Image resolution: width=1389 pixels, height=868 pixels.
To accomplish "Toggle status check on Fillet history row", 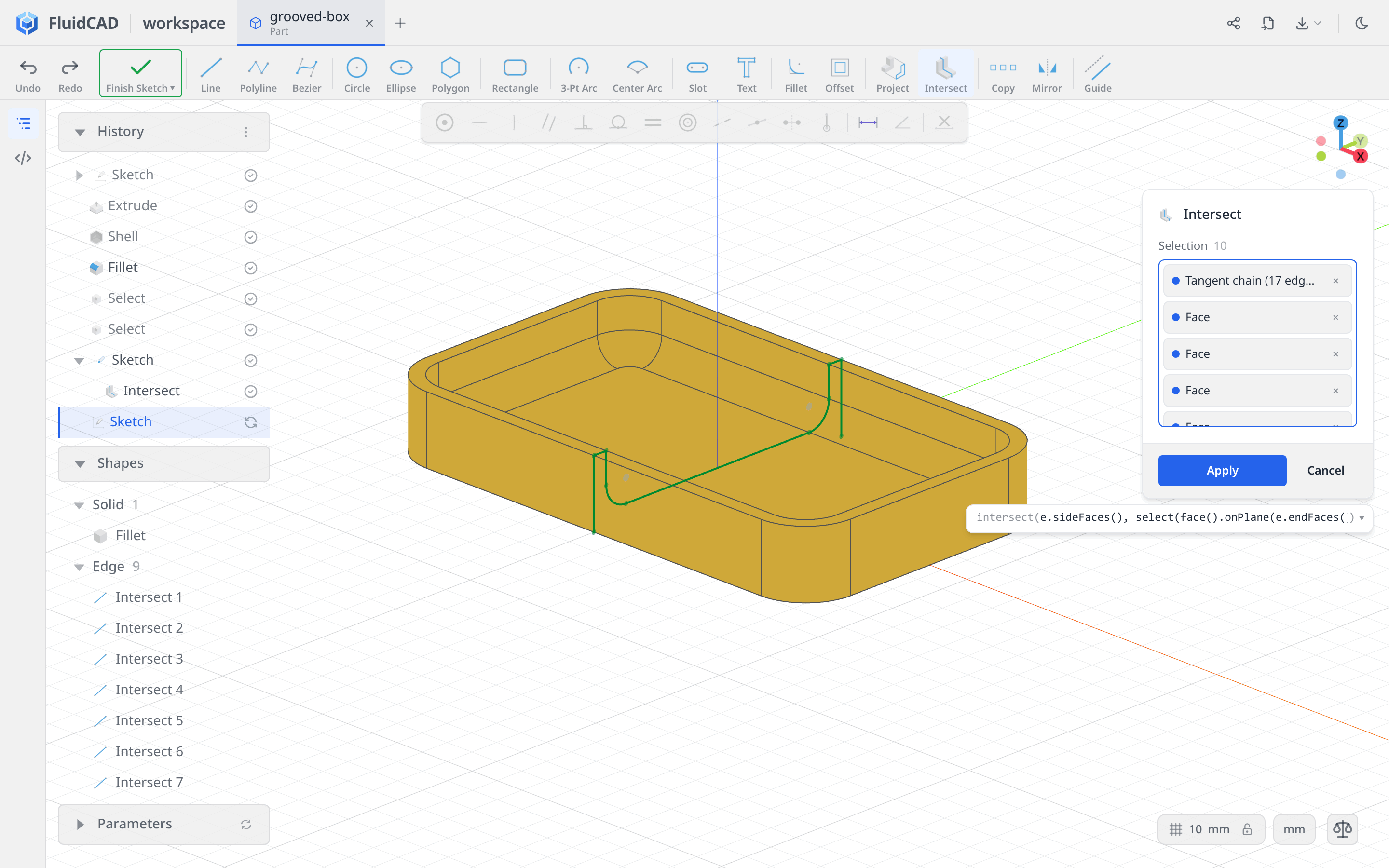I will (250, 268).
